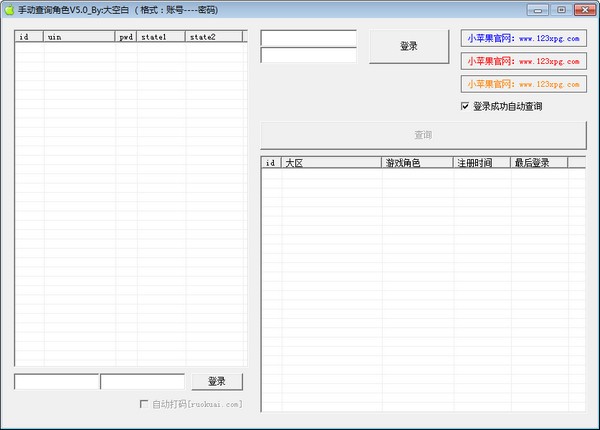Click the state2 column header

[x=214, y=37]
